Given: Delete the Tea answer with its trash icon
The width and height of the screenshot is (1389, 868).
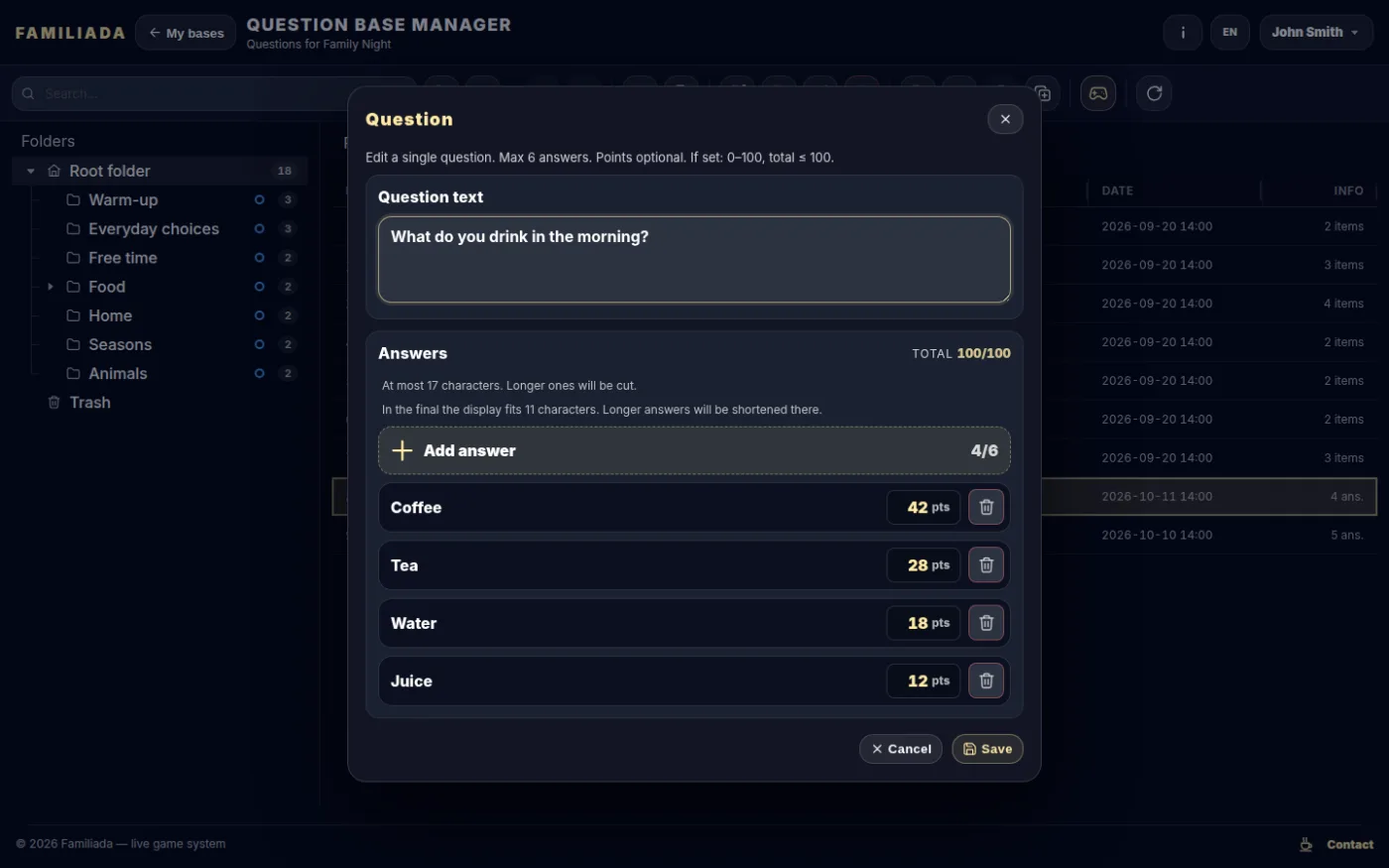Looking at the screenshot, I should click(986, 565).
